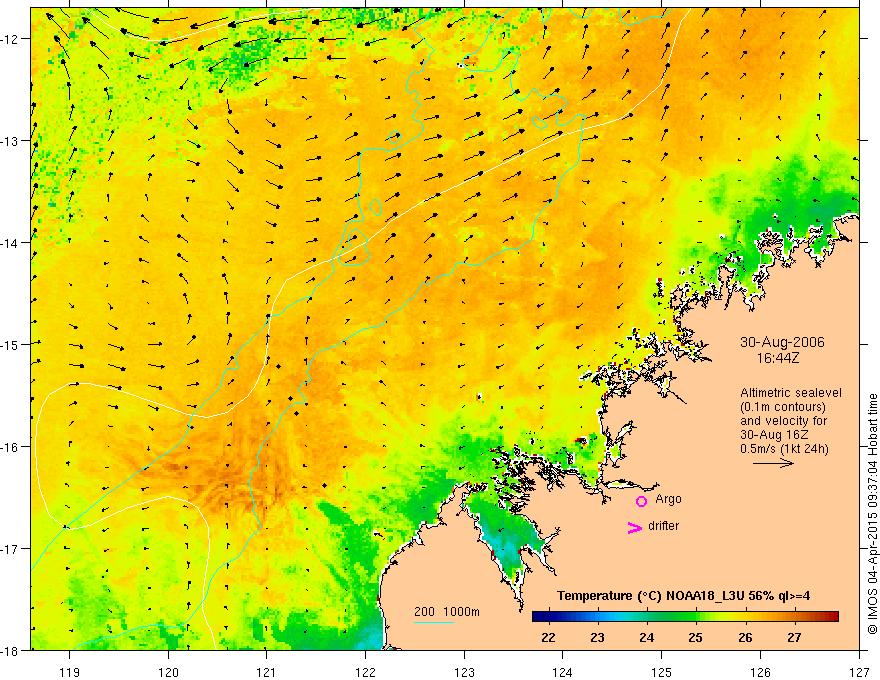880x680 pixels.
Task: Click the latitude label -14
Action: point(12,243)
